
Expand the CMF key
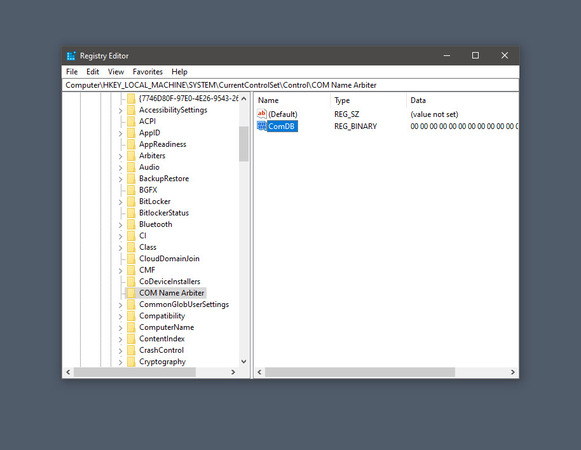(120, 271)
